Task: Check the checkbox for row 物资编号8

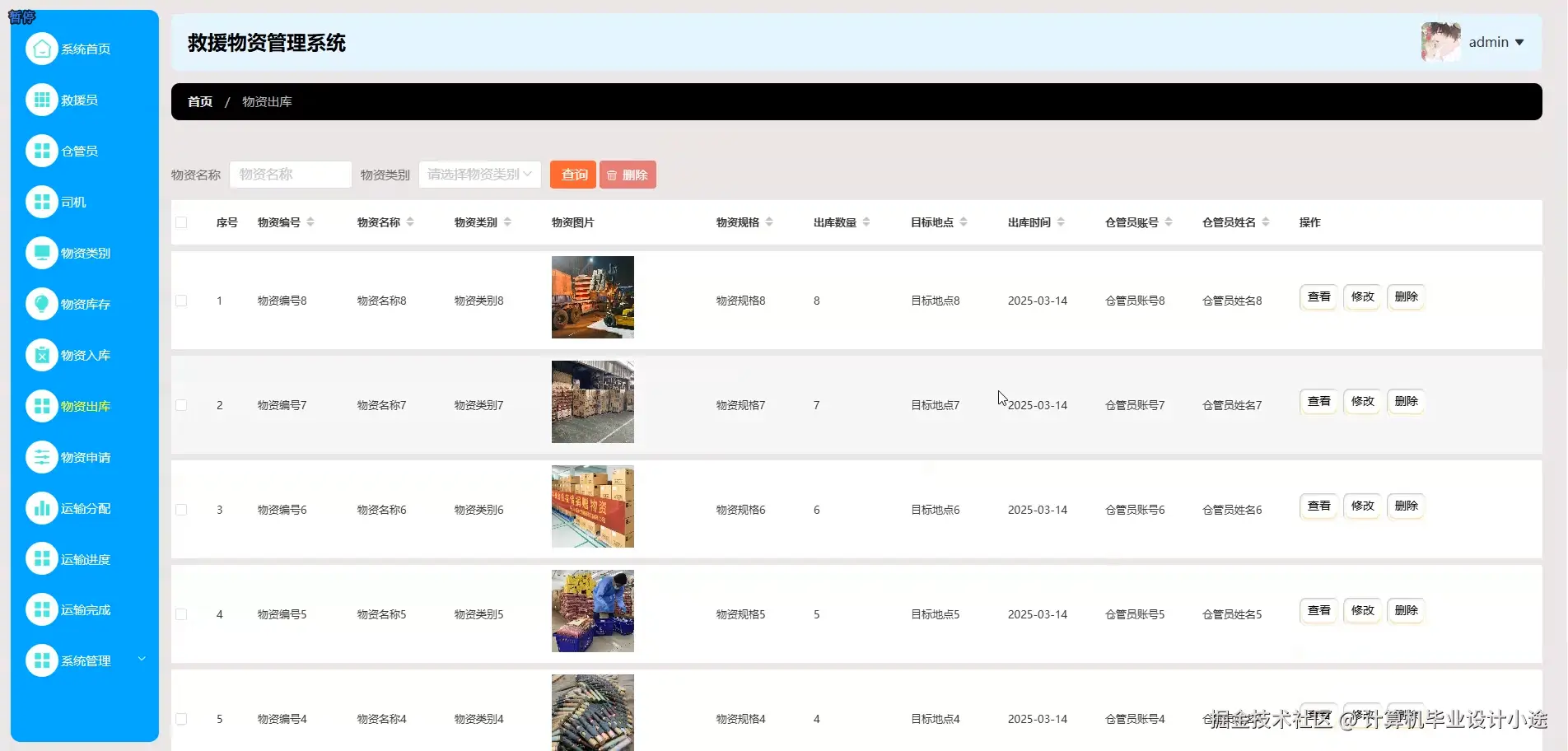Action: (181, 300)
